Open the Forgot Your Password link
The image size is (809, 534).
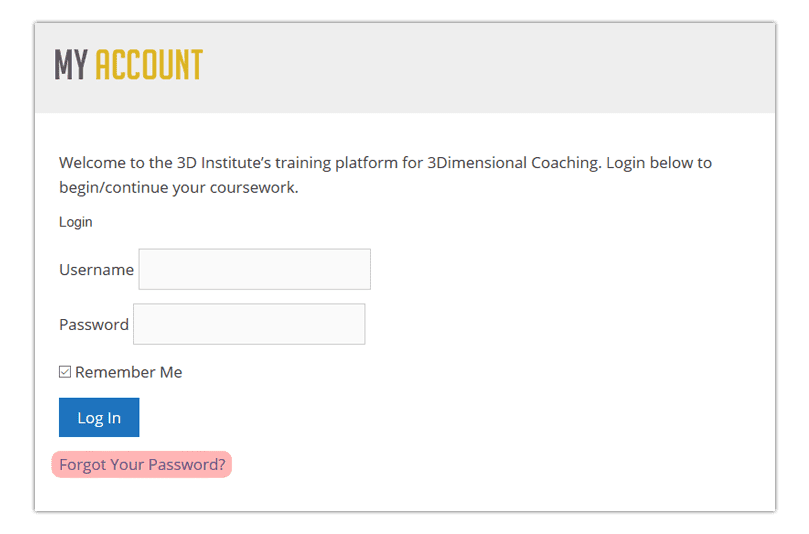click(x=142, y=464)
